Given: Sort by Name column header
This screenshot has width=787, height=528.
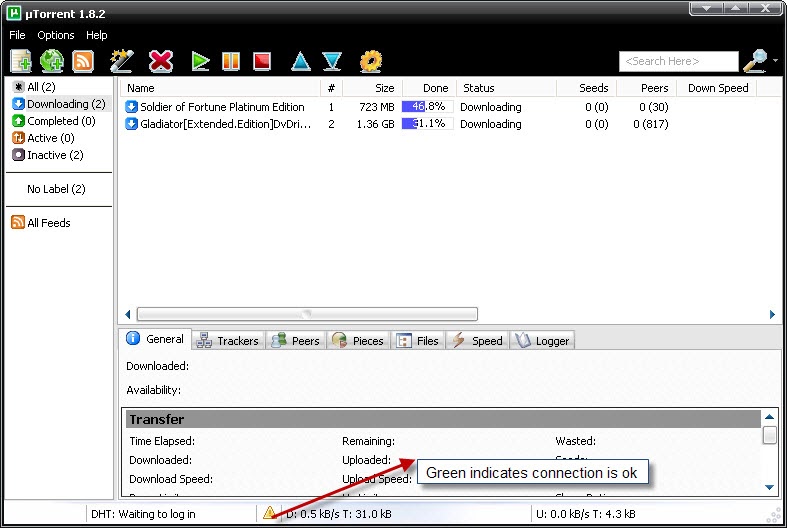Looking at the screenshot, I should [220, 88].
